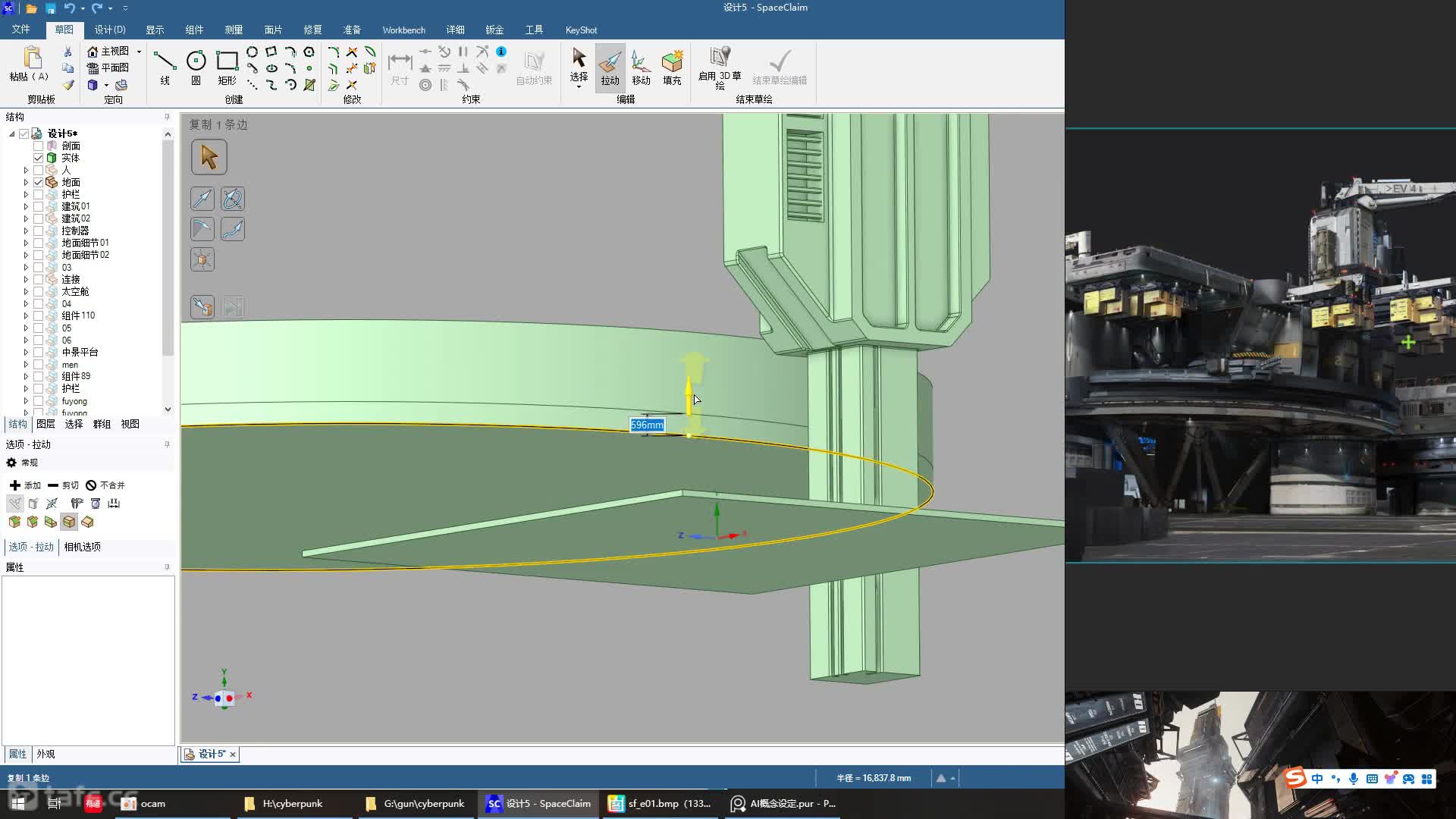Click the Fill (填充) tool
This screenshot has height=819, width=1456.
pos(672,67)
